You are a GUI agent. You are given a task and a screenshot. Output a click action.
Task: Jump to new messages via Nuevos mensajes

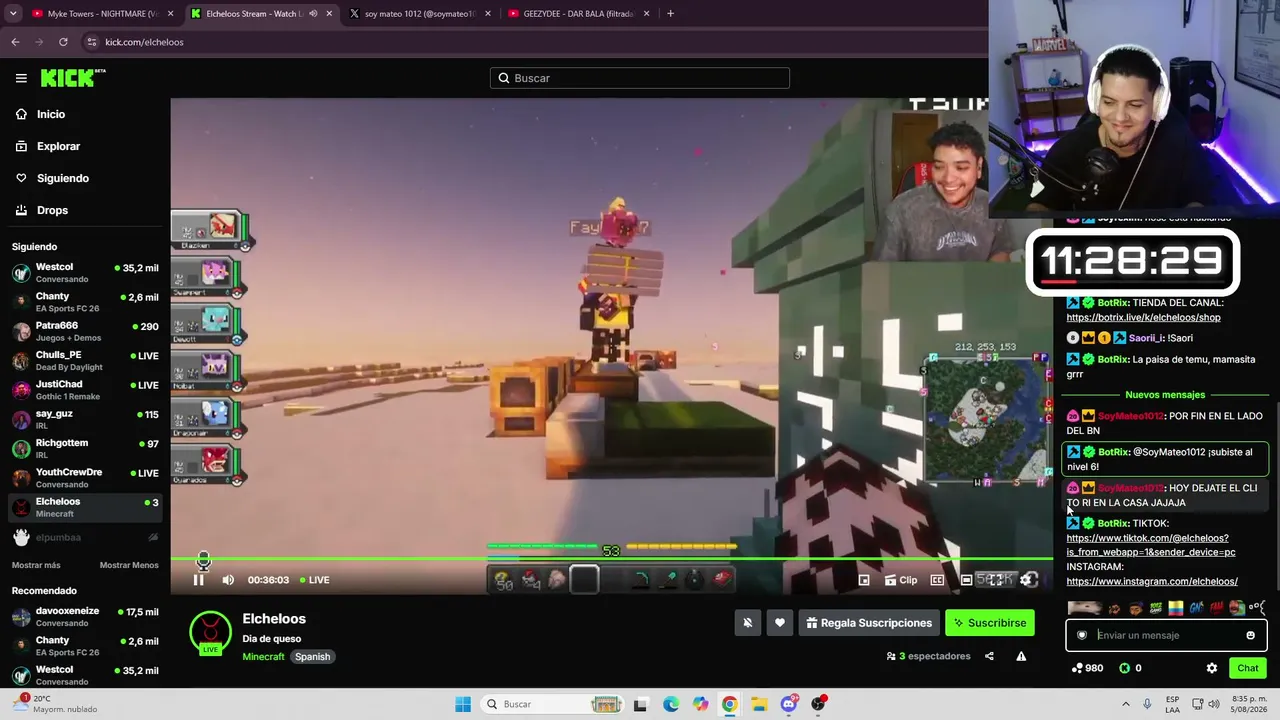(x=1165, y=395)
